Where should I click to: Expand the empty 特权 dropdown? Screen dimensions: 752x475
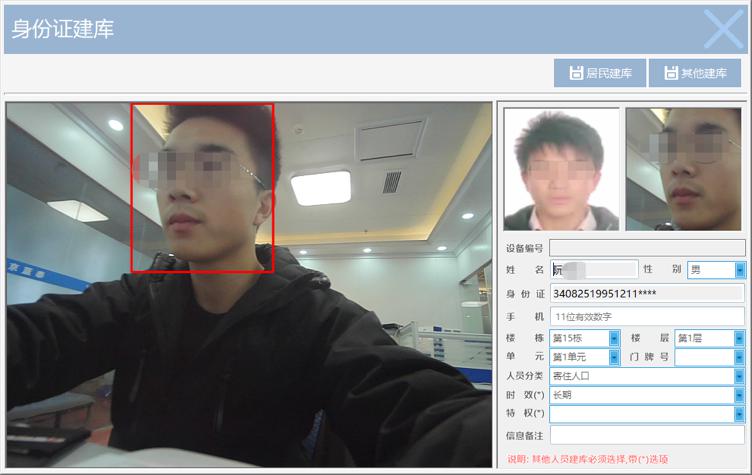[740, 414]
